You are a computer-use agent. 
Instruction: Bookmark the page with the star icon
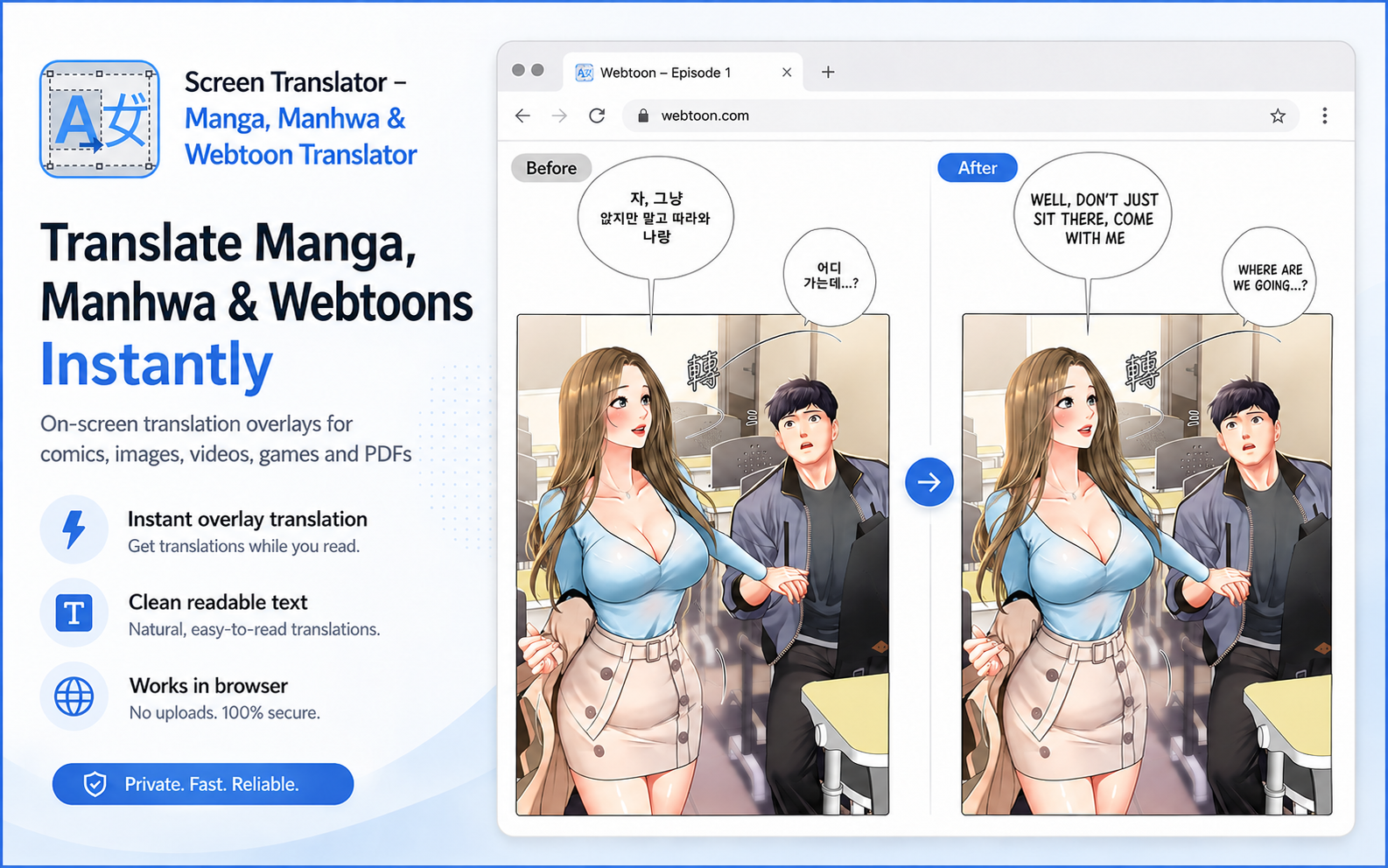pyautogui.click(x=1278, y=115)
